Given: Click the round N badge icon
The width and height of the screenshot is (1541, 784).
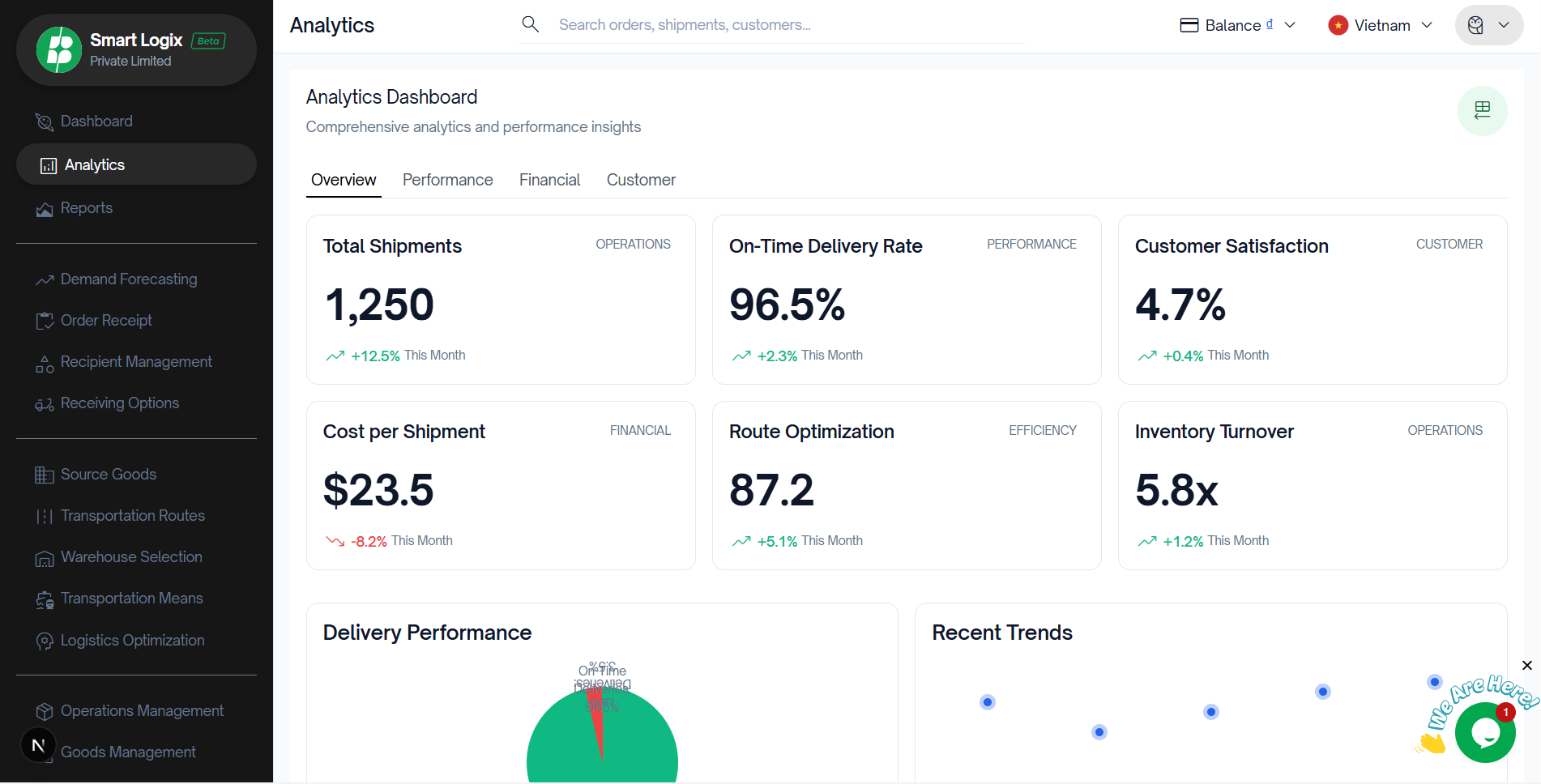Looking at the screenshot, I should (38, 745).
